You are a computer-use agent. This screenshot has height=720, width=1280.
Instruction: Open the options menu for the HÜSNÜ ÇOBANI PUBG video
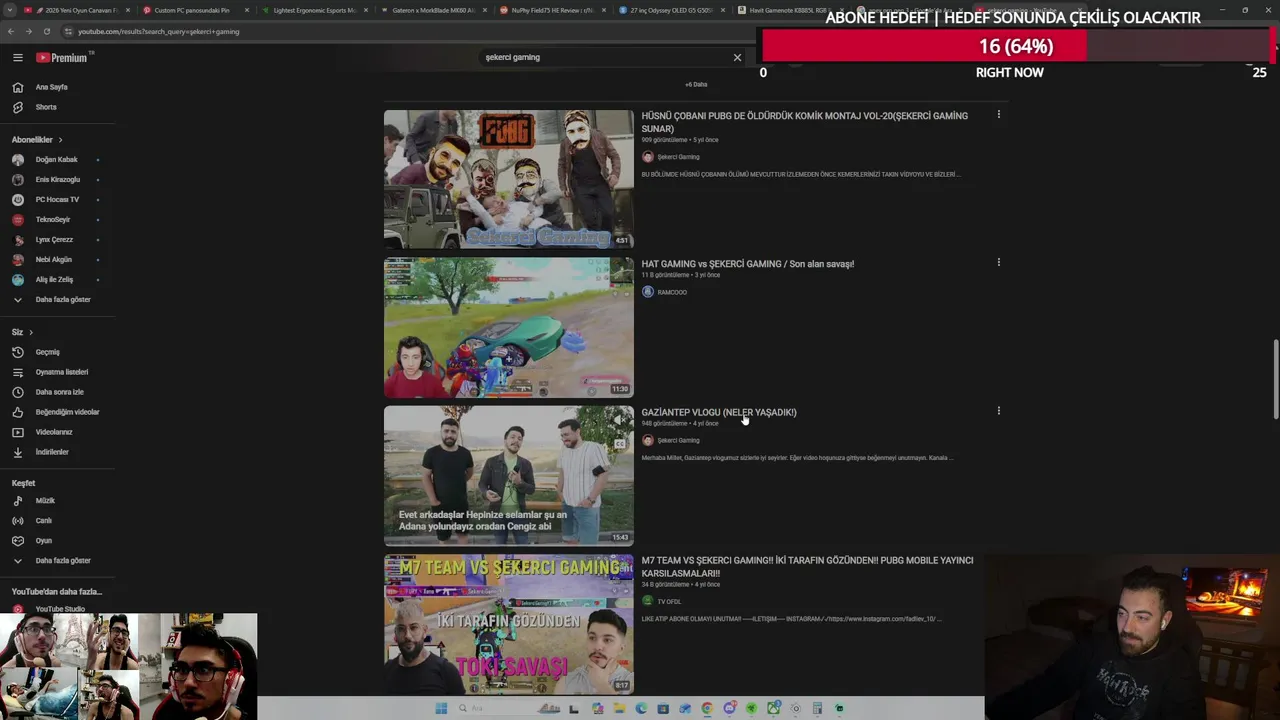point(998,114)
